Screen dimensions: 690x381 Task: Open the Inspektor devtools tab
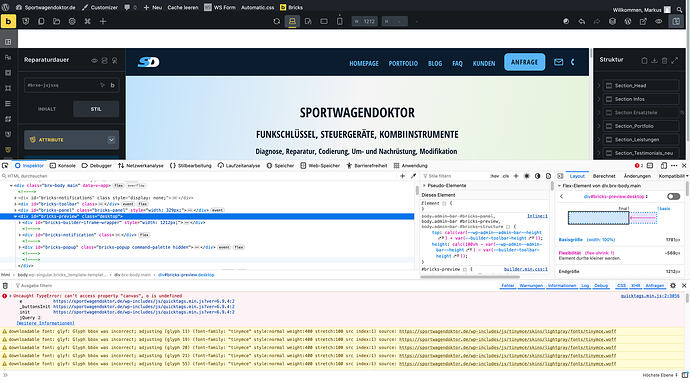[x=29, y=165]
